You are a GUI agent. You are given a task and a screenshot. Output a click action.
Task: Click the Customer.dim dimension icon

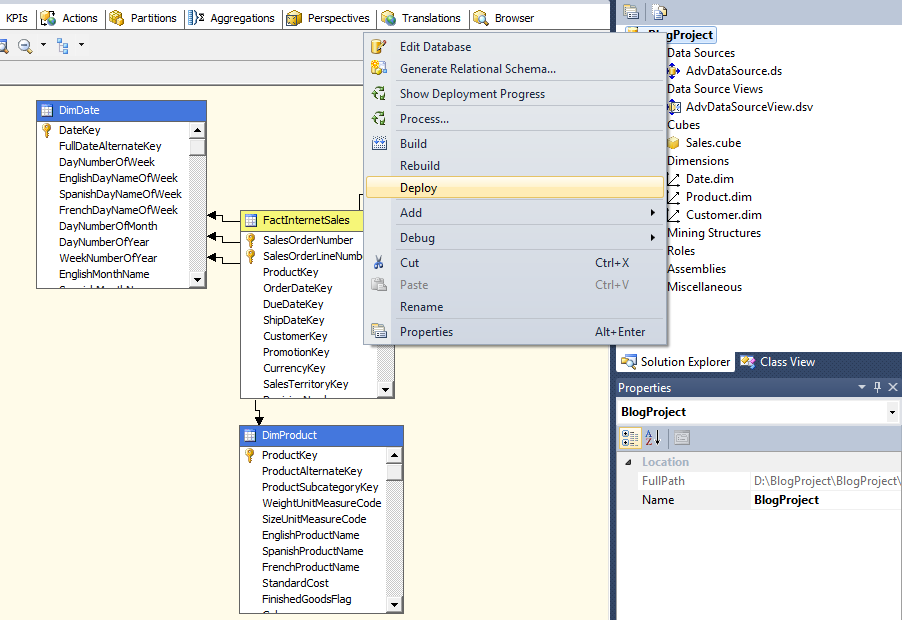coord(673,215)
